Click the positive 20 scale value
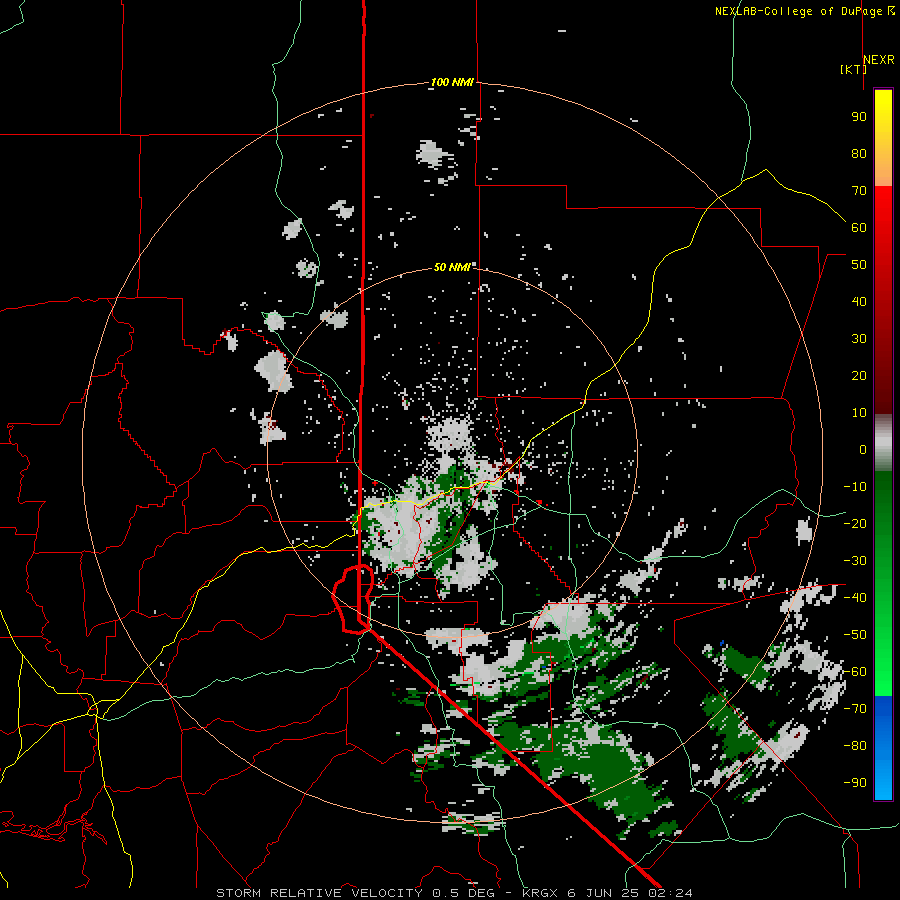900x900 pixels. point(859,376)
